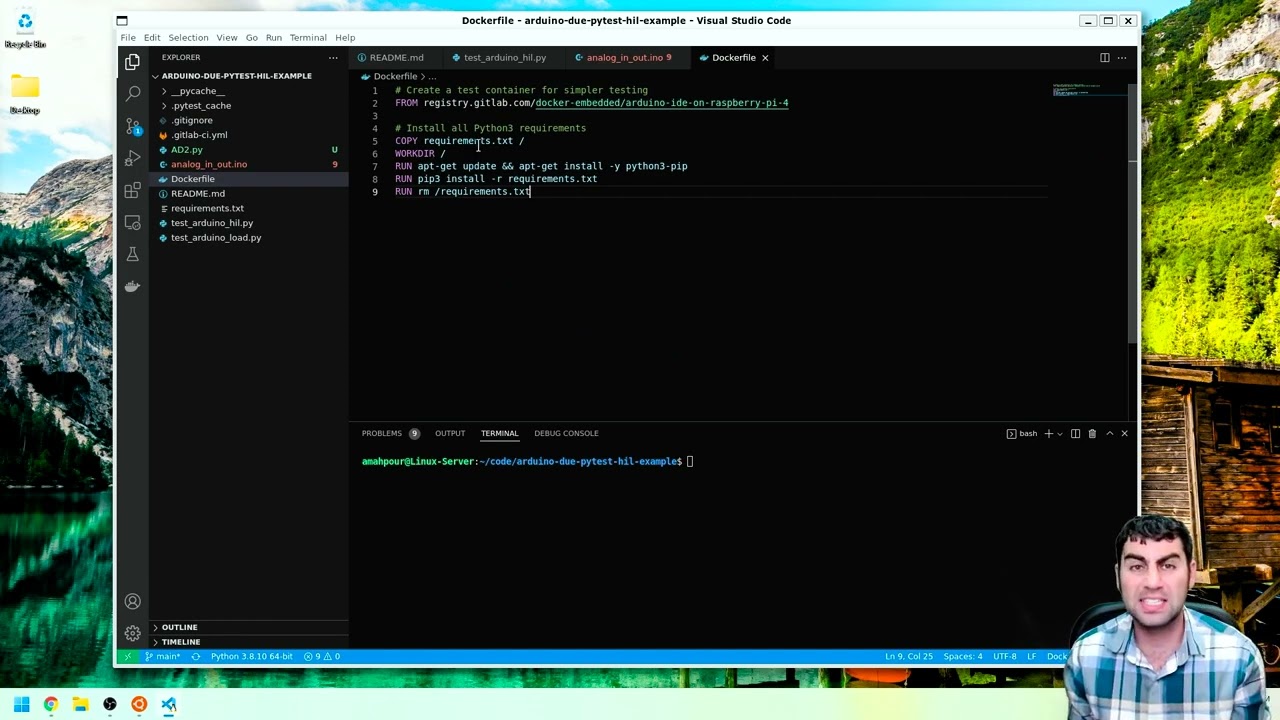This screenshot has height=720, width=1280.
Task: Click the Explorer more actions ellipsis
Action: coord(333,57)
